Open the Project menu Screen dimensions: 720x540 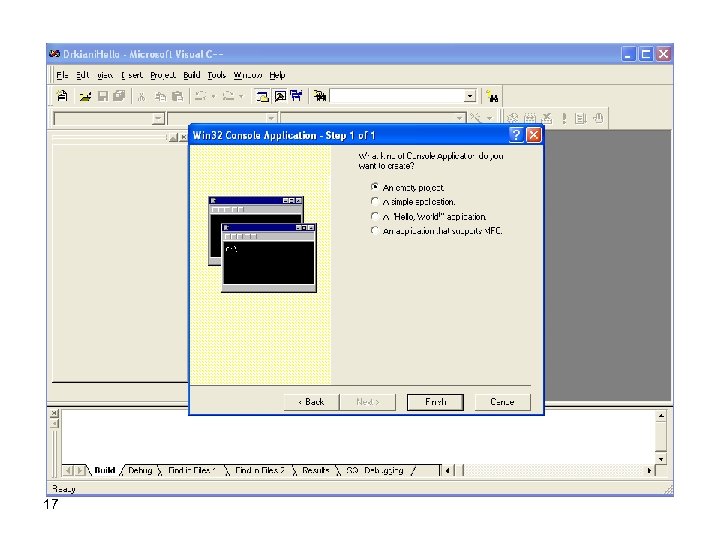(163, 75)
